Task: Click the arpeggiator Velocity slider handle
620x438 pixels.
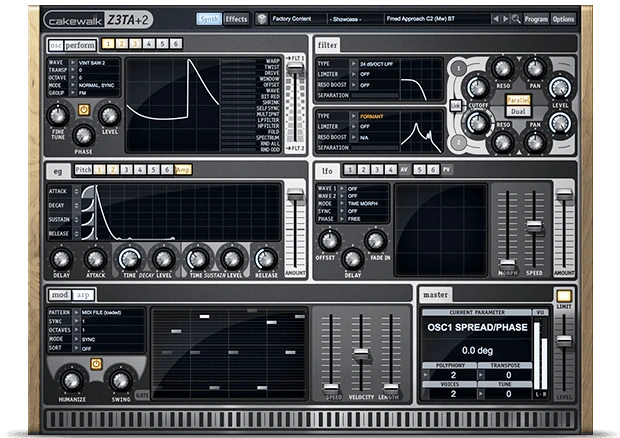Action: pyautogui.click(x=361, y=354)
